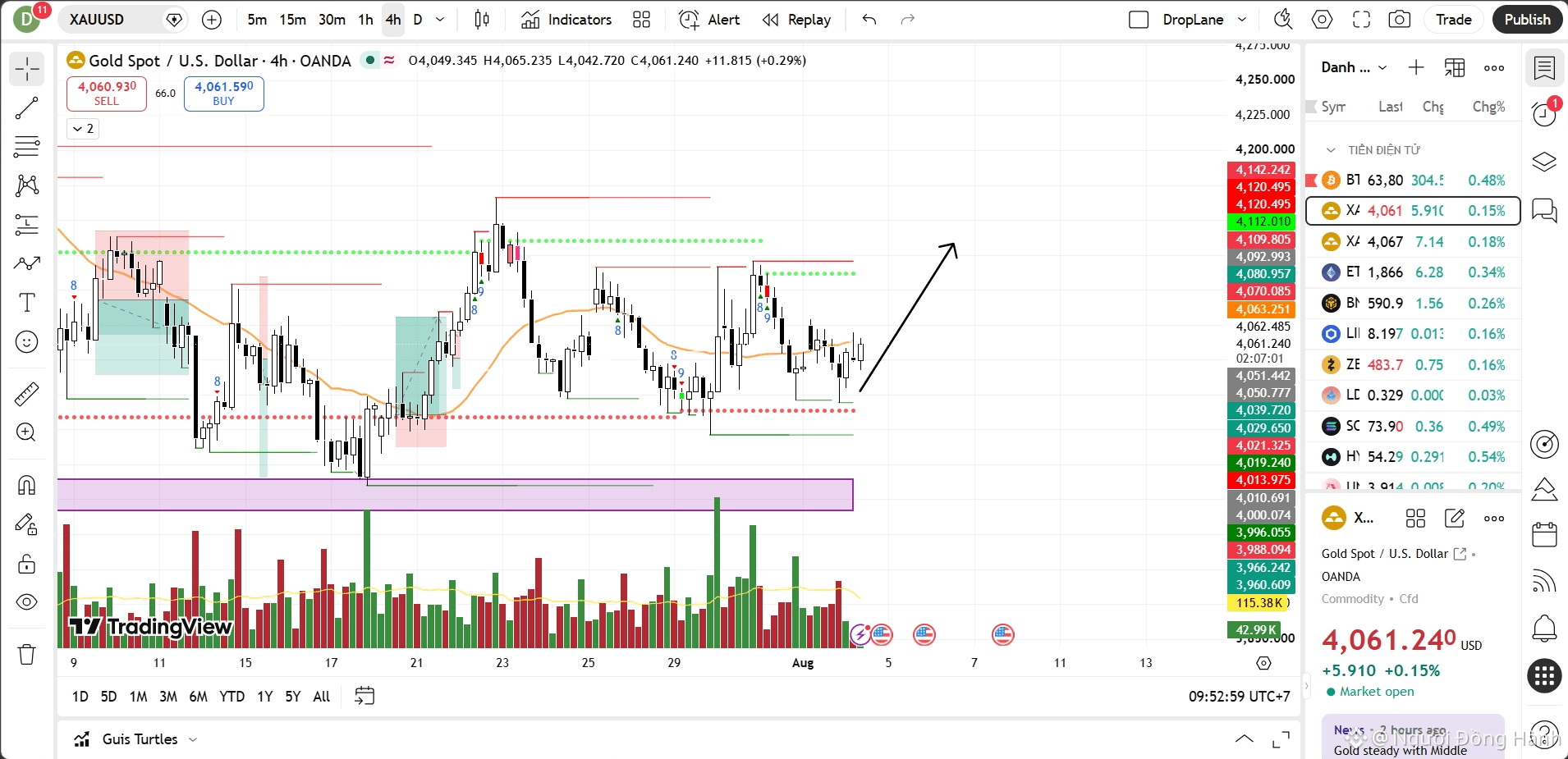The height and width of the screenshot is (759, 1568).
Task: Enter fullscreen chart mode
Action: pos(1361,20)
